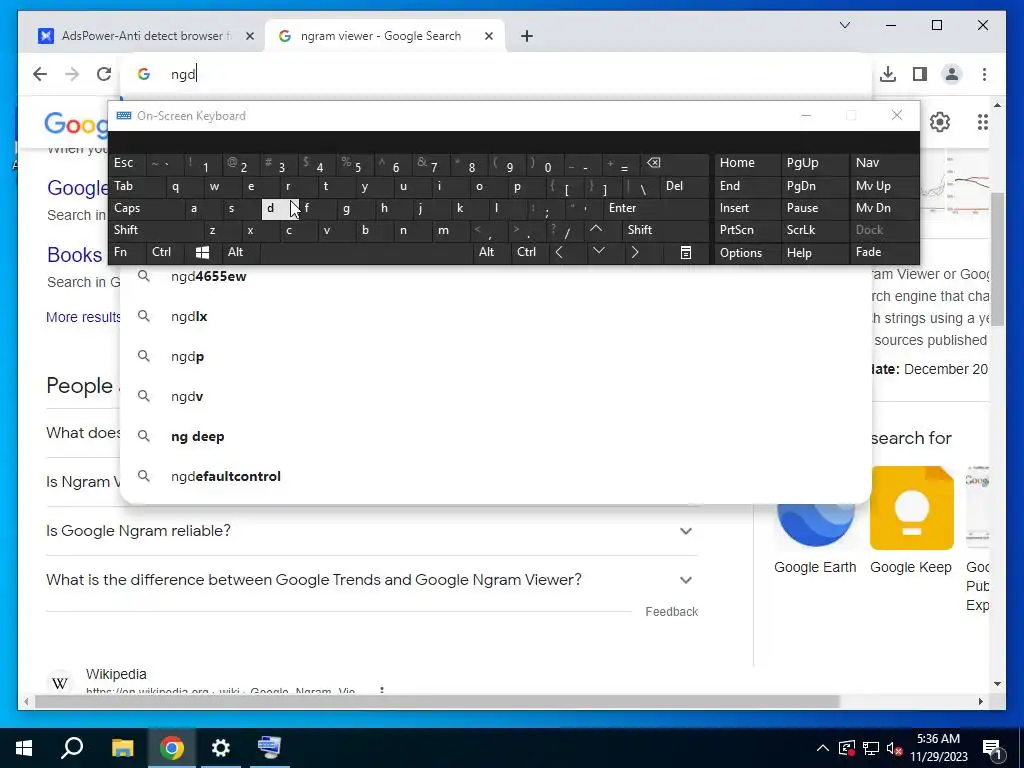Open Settings gear in taskbar
This screenshot has height=768, width=1024.
[x=221, y=748]
